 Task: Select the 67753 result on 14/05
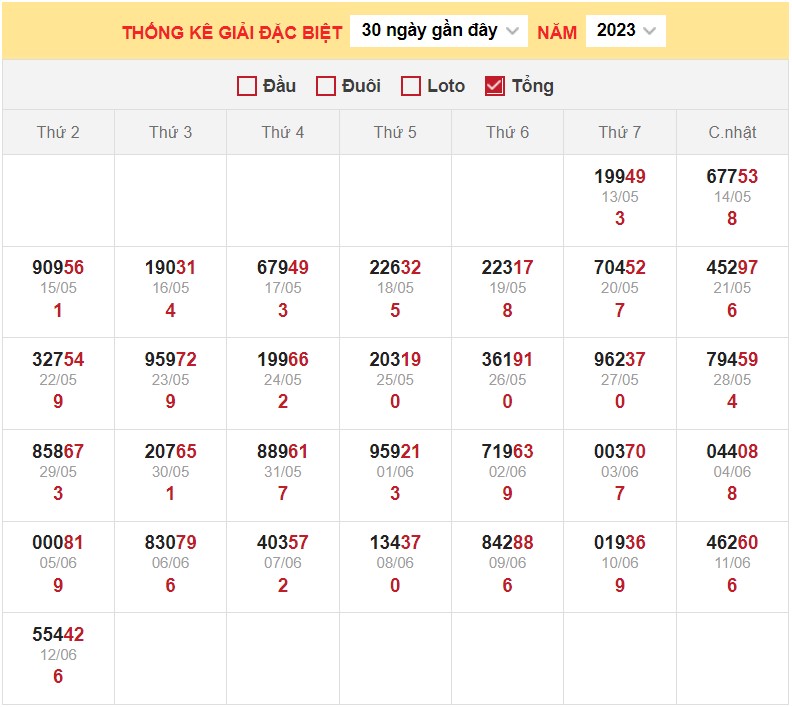click(x=732, y=177)
